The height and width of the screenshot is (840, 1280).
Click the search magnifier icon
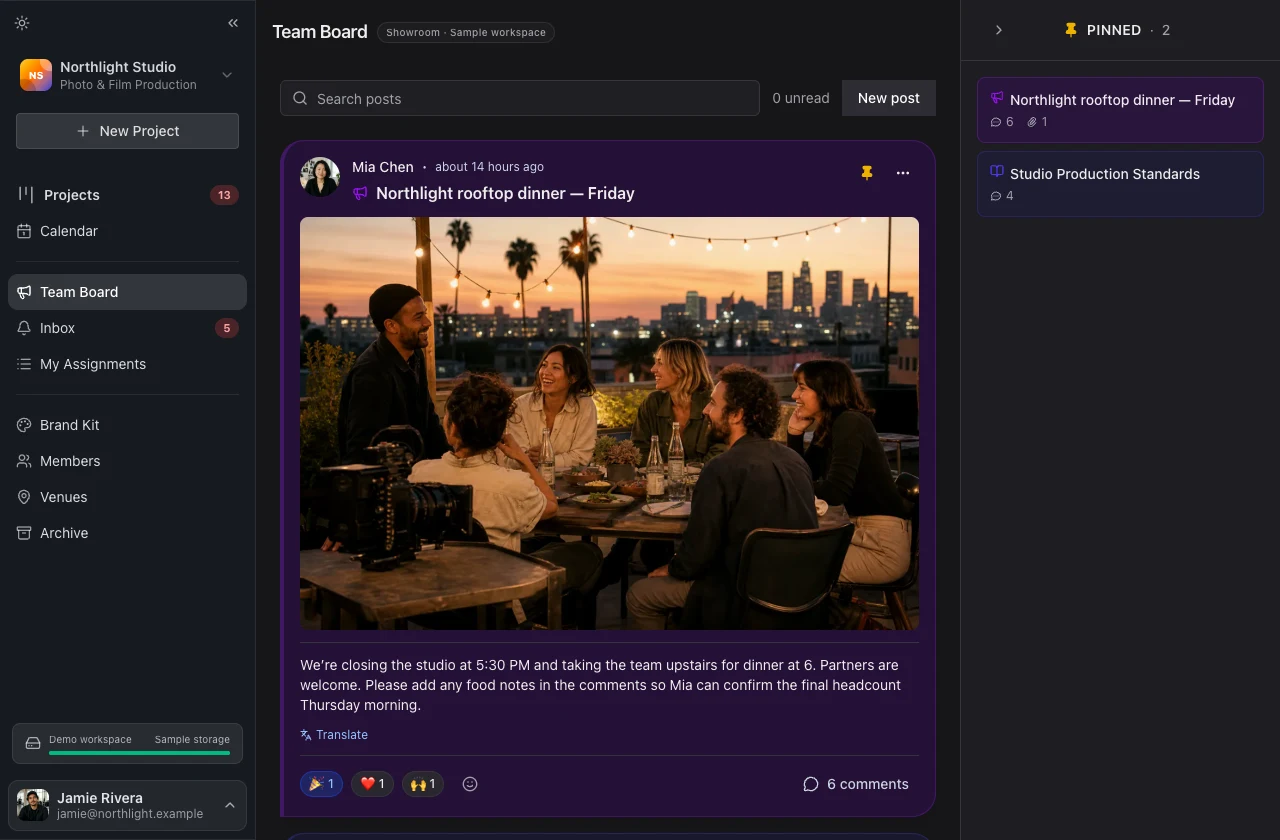coord(300,98)
